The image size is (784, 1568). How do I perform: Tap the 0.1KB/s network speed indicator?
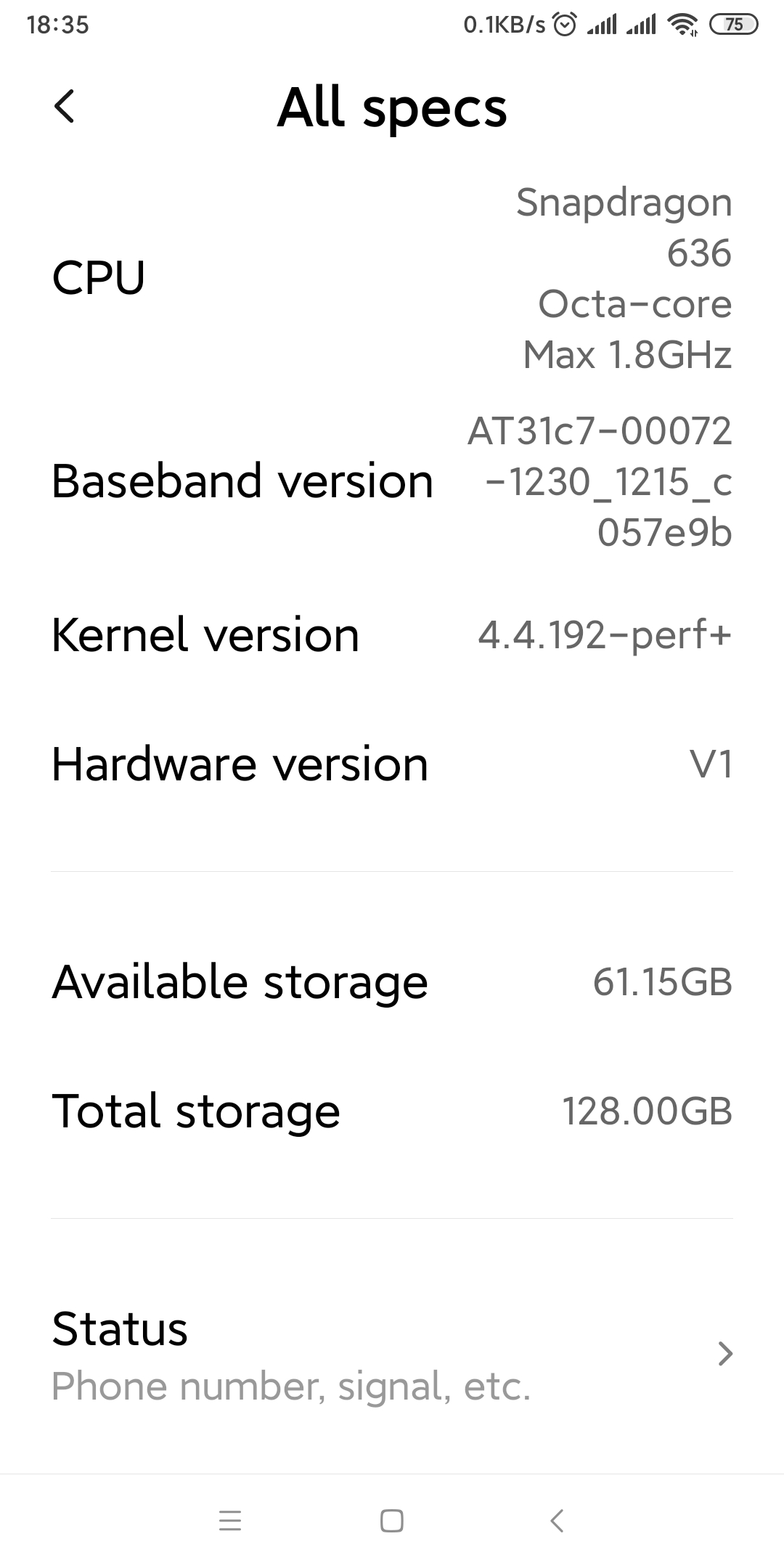click(504, 25)
